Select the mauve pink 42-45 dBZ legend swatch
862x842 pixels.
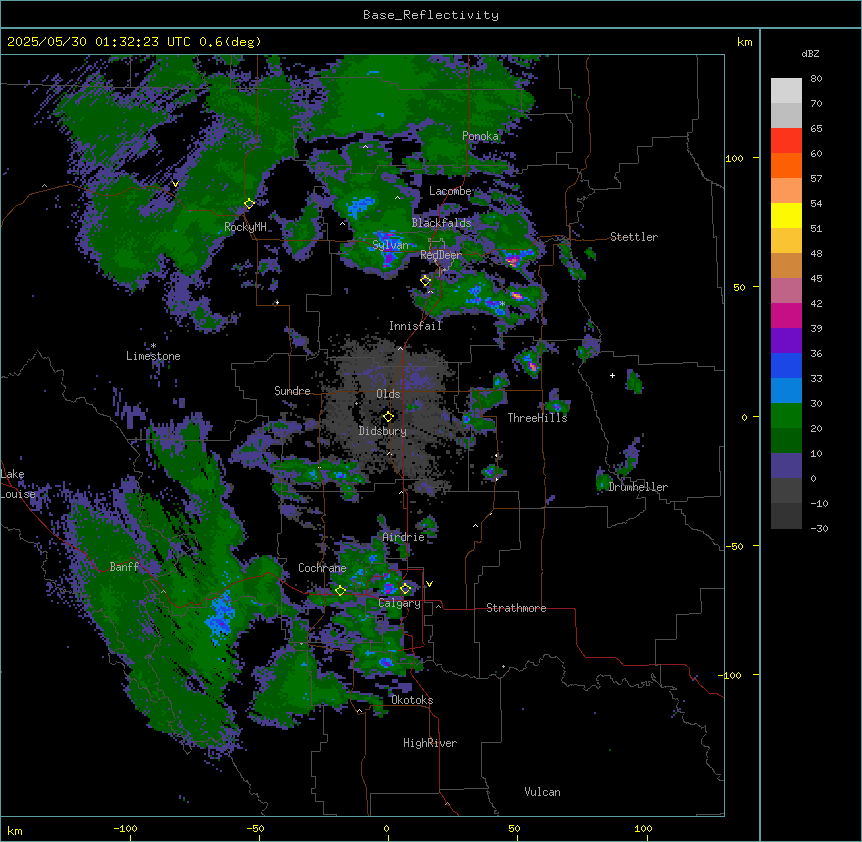click(x=786, y=290)
